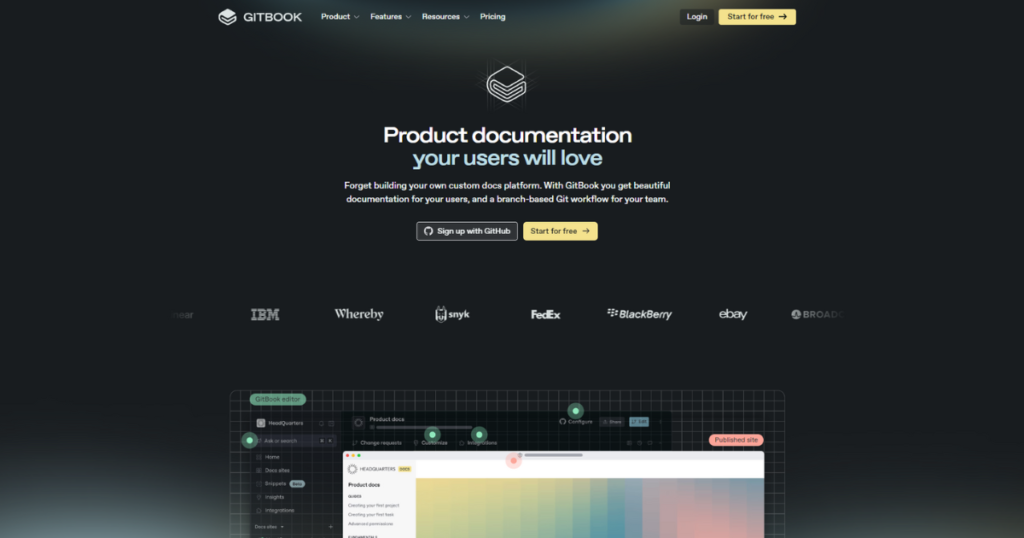Image resolution: width=1024 pixels, height=538 pixels.
Task: Open Change requests tab in editor
Action: click(377, 443)
